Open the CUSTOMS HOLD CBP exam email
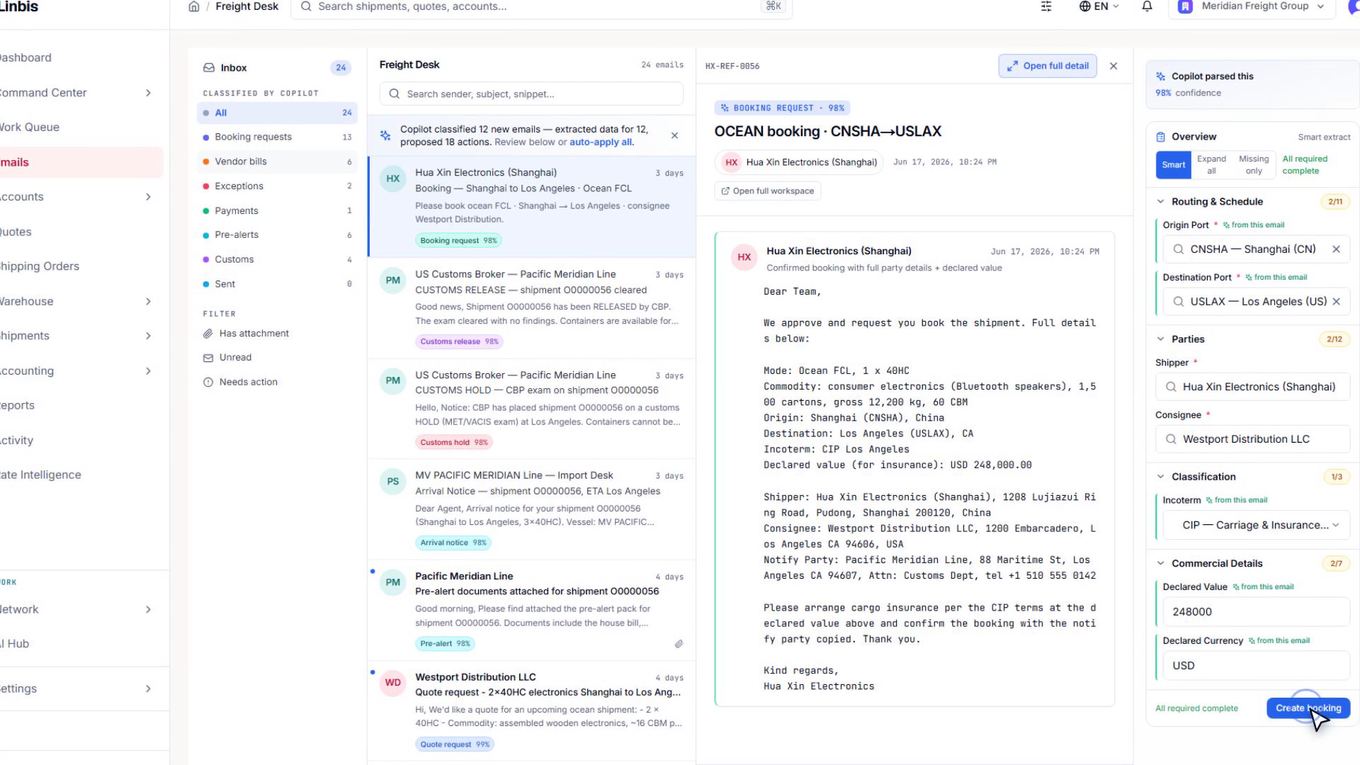This screenshot has width=1360, height=765. 531,409
